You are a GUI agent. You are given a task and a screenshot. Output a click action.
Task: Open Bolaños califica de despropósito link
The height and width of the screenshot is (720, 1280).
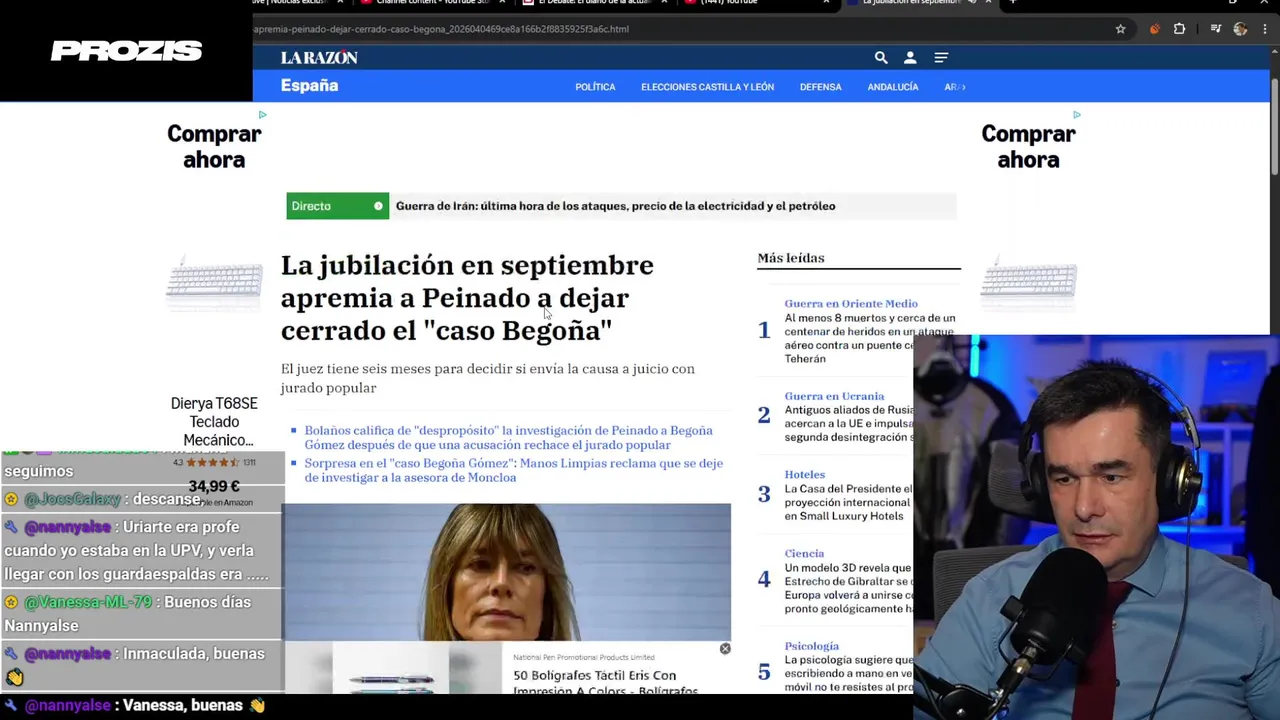[508, 437]
